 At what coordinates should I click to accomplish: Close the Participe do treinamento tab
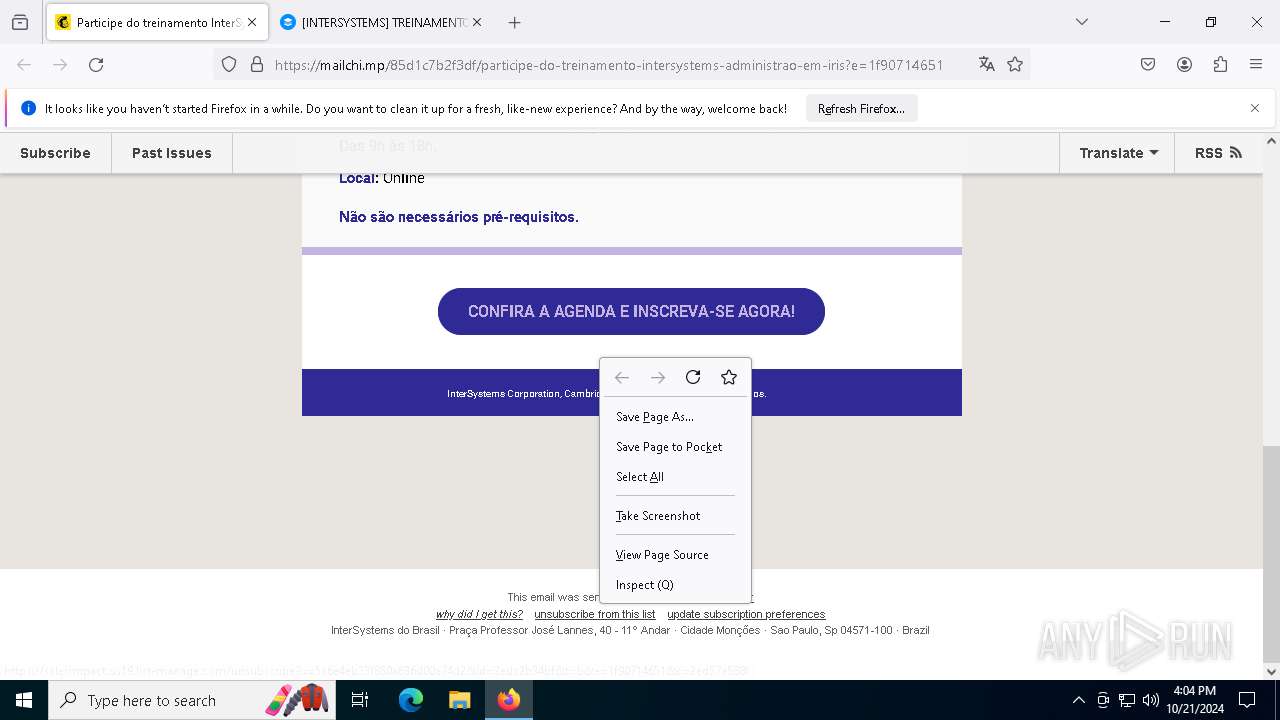[x=252, y=22]
